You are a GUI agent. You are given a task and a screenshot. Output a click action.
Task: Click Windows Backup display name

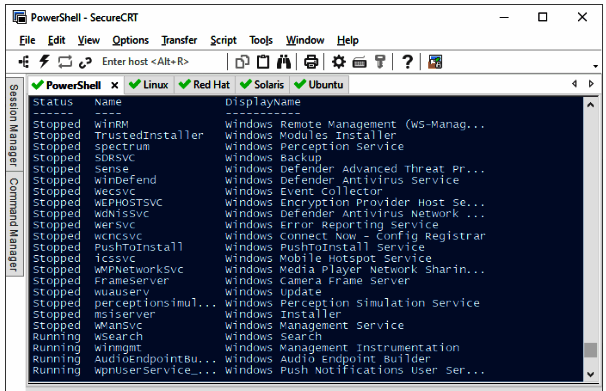(x=273, y=158)
